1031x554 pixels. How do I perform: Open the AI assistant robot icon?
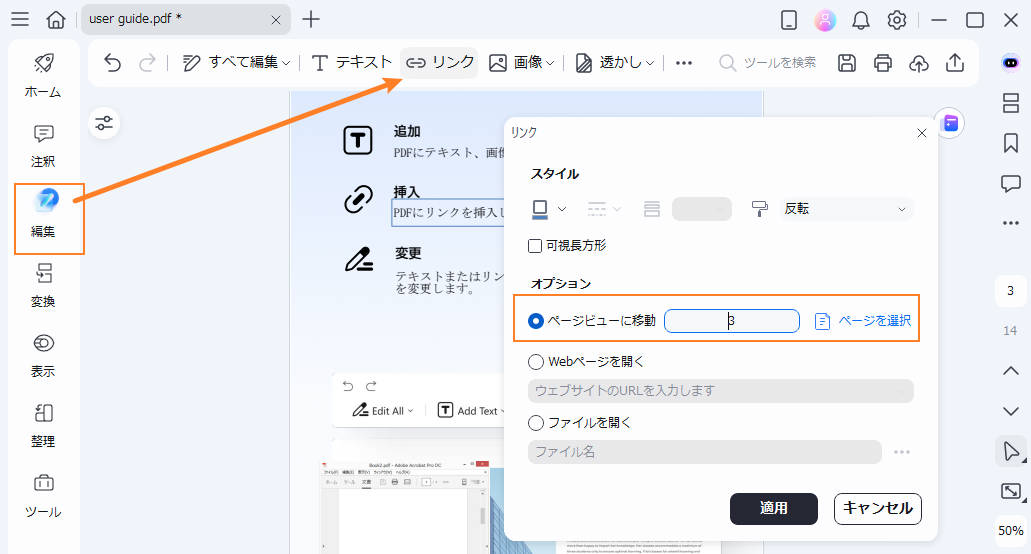1011,63
